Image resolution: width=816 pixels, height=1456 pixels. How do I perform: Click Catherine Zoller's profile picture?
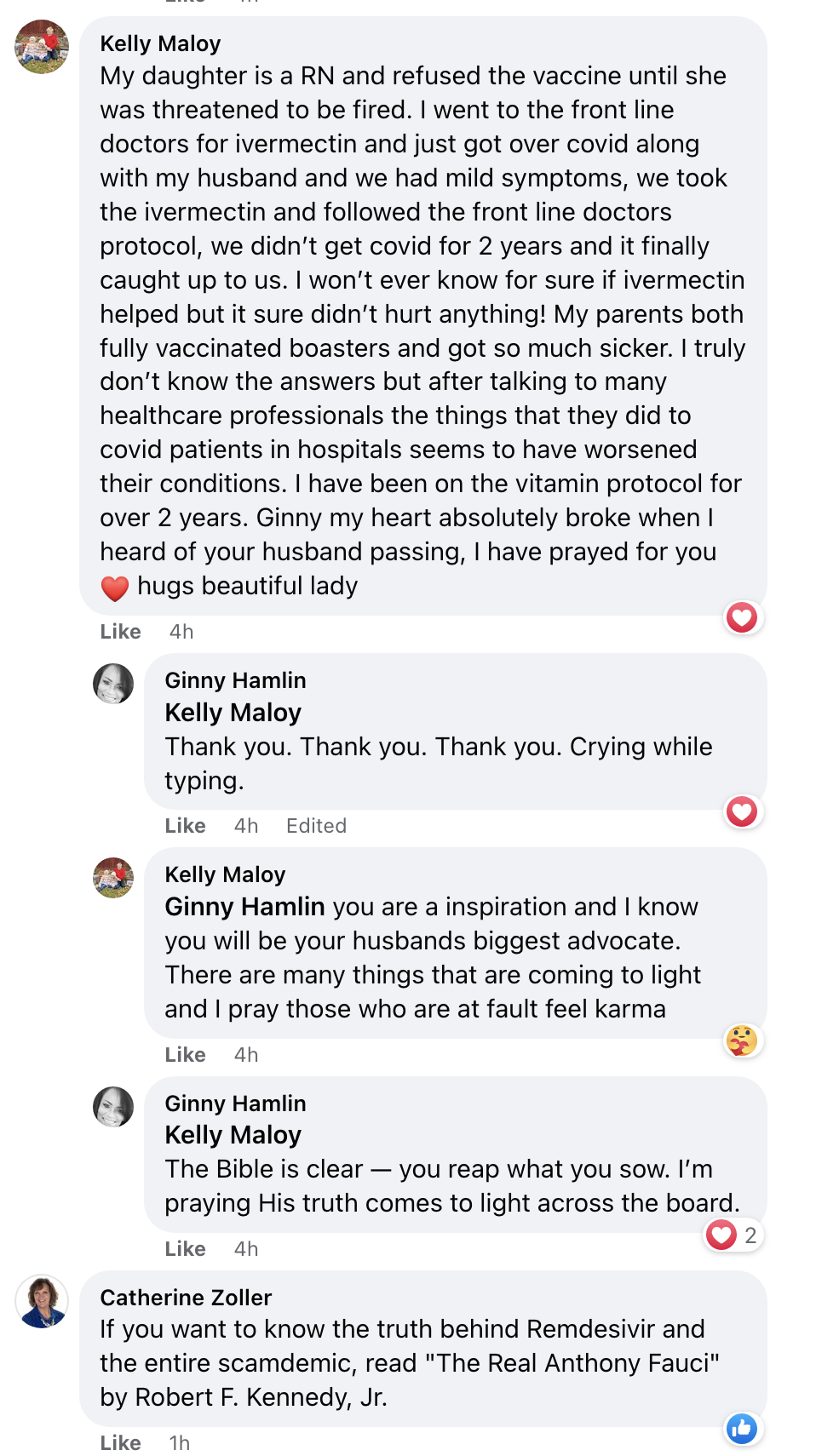point(42,1301)
